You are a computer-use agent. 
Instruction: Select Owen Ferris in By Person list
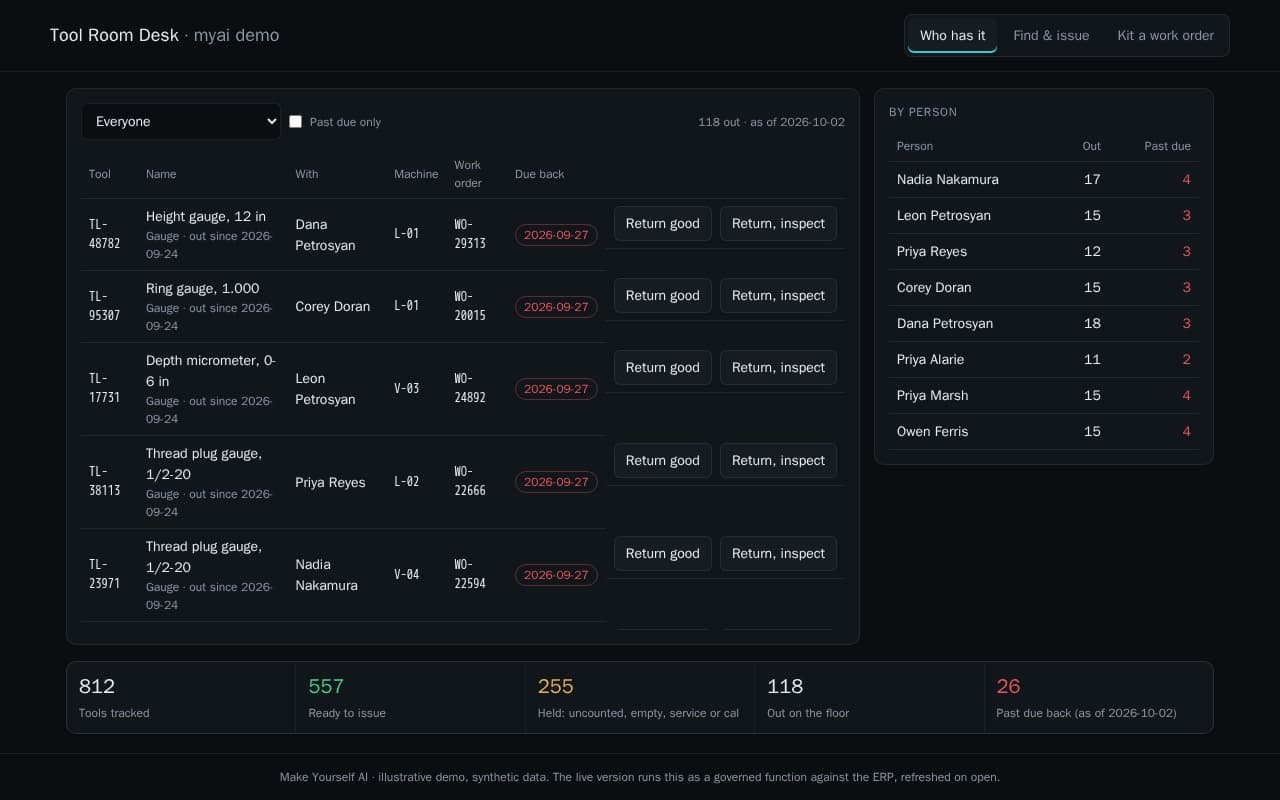point(1044,432)
